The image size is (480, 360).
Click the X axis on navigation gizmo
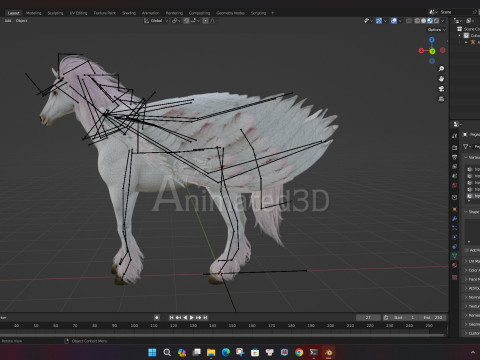point(421,51)
